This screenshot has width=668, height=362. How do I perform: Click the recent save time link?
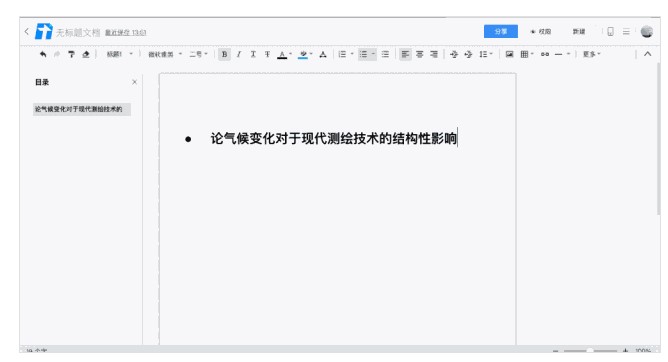(x=126, y=33)
